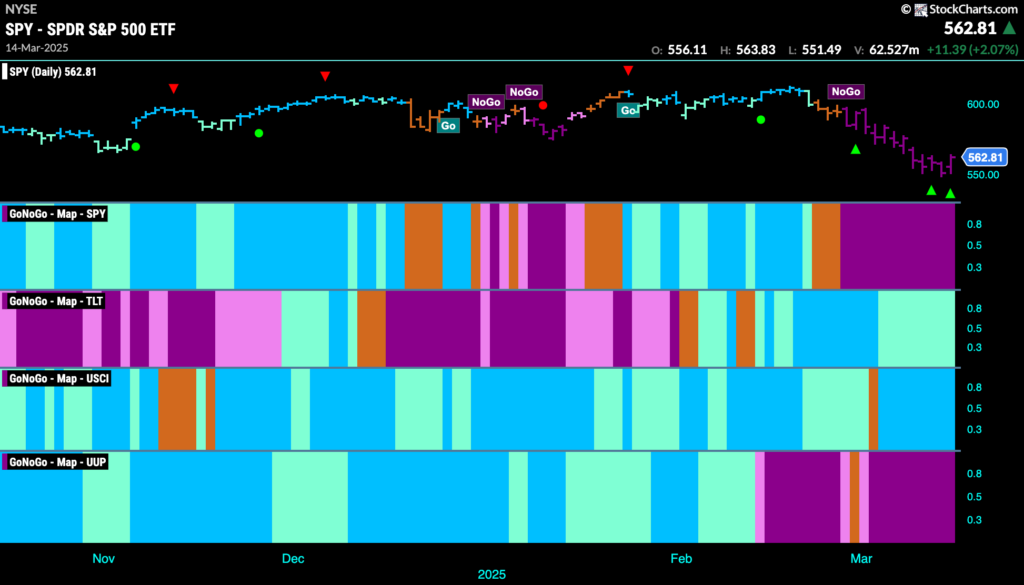Click '0.5' axis value in the USCI panel
This screenshot has height=585, width=1024.
click(974, 409)
